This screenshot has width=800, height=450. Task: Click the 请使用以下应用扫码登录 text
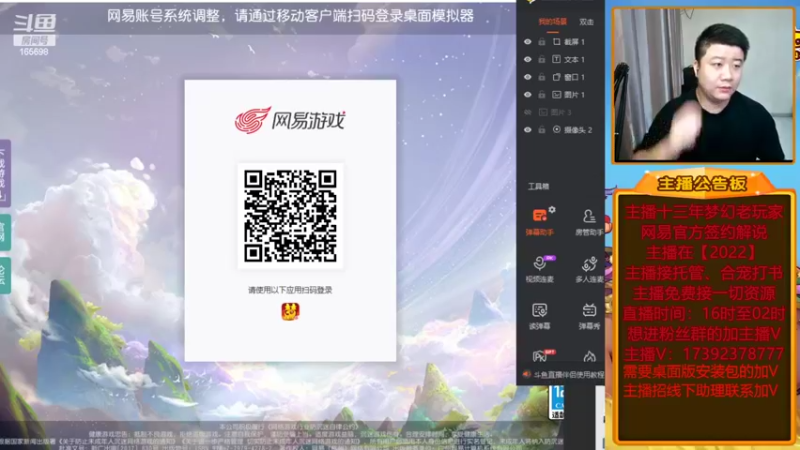(290, 290)
